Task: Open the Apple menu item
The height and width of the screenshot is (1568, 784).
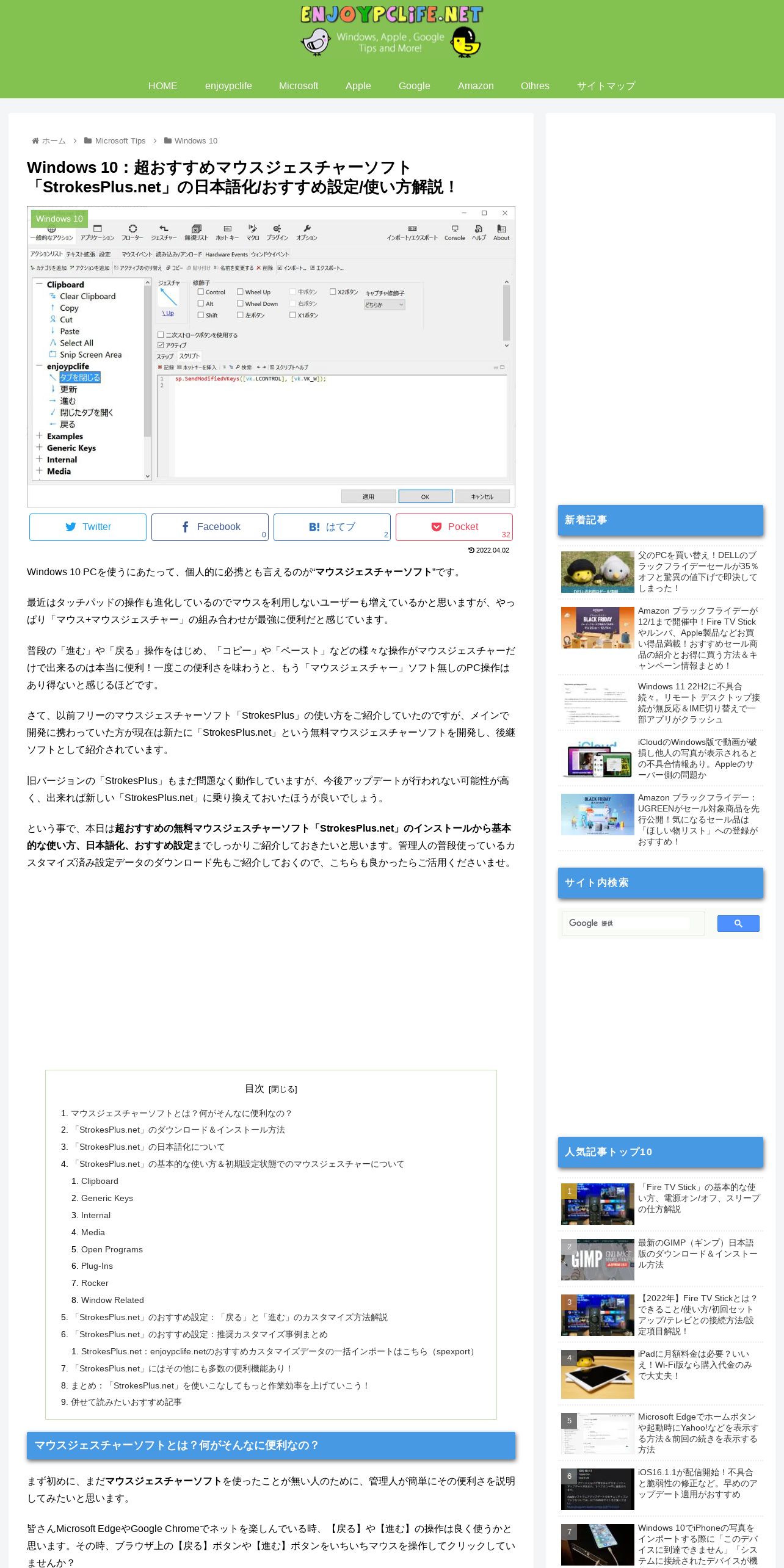Action: (x=358, y=86)
